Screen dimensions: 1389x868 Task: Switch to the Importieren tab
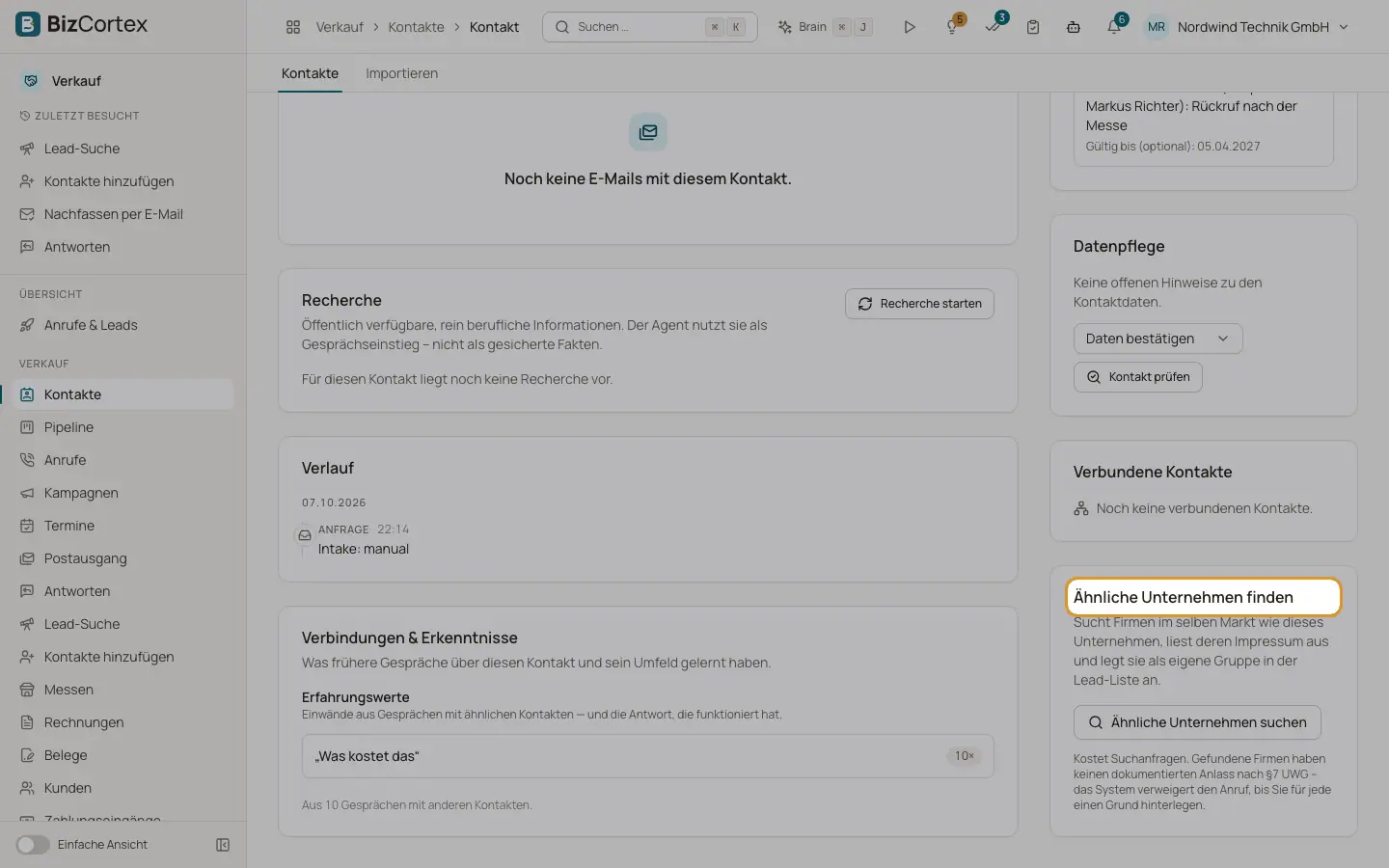click(401, 73)
